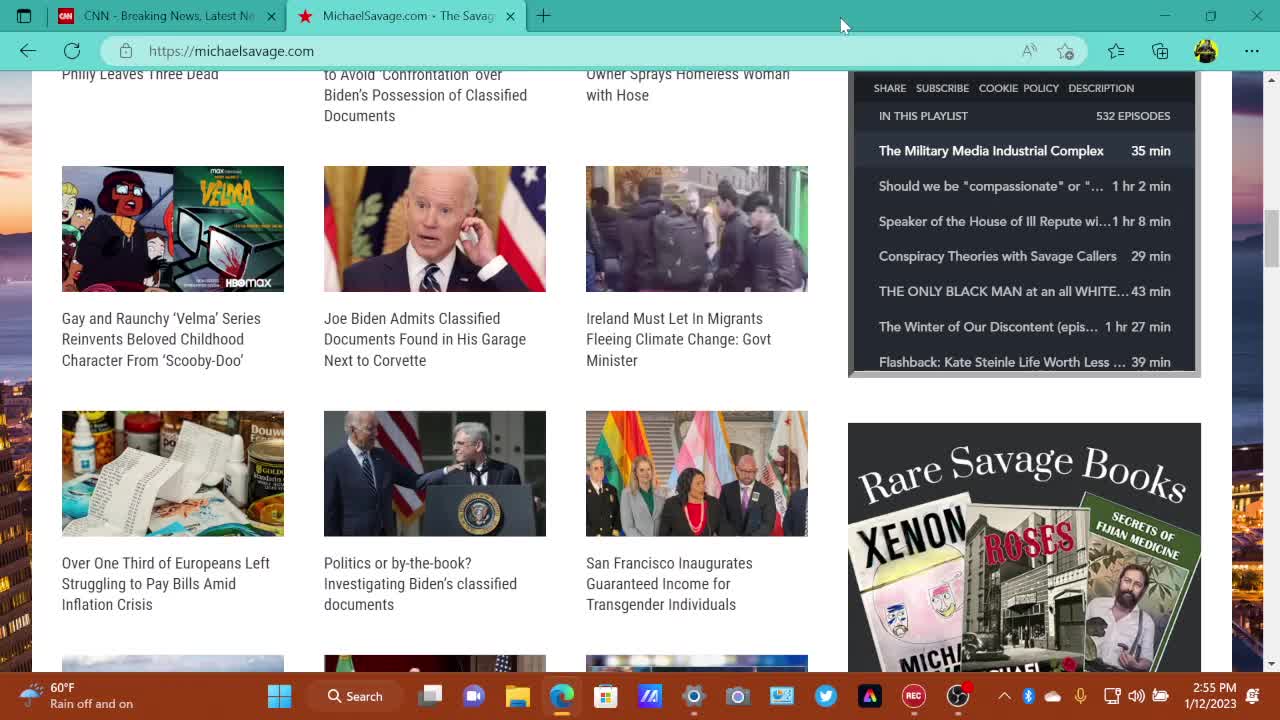Show the podcast Description
Viewport: 1280px width, 720px height.
pyautogui.click(x=1101, y=88)
